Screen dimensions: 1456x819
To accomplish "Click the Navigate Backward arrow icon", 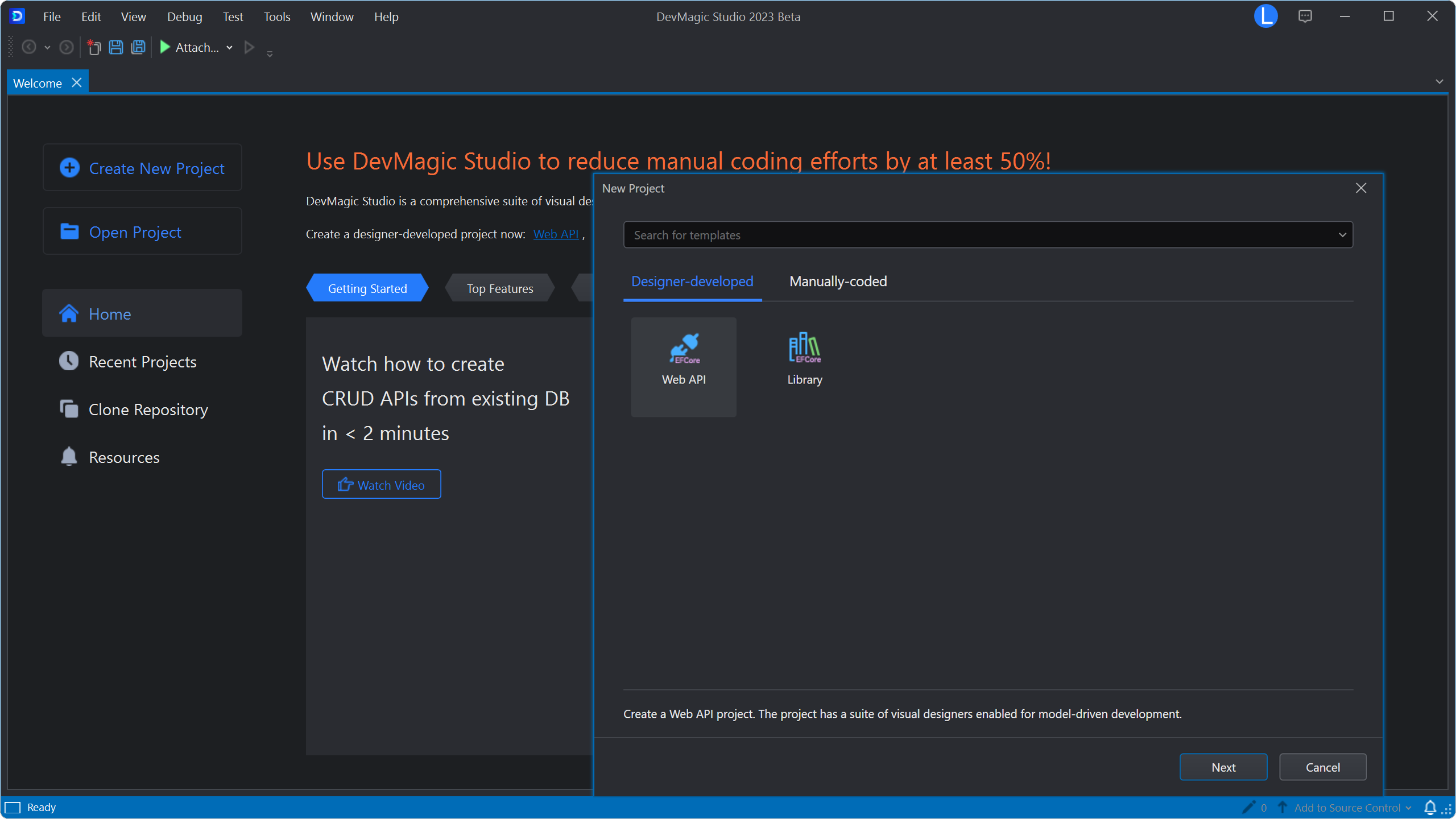I will (x=29, y=47).
